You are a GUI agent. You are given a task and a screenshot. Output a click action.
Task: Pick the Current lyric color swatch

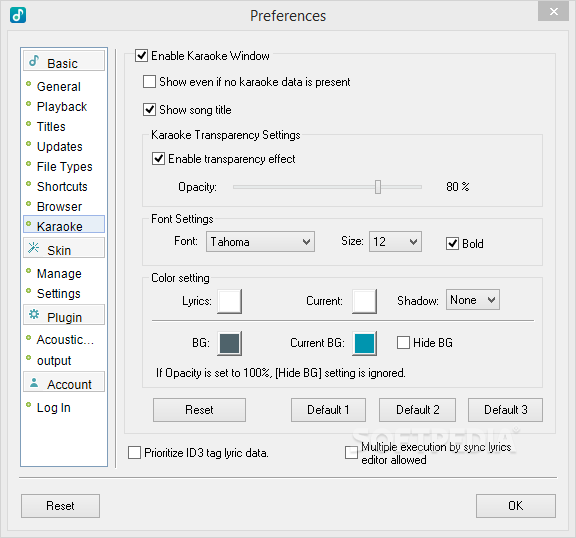click(x=364, y=301)
